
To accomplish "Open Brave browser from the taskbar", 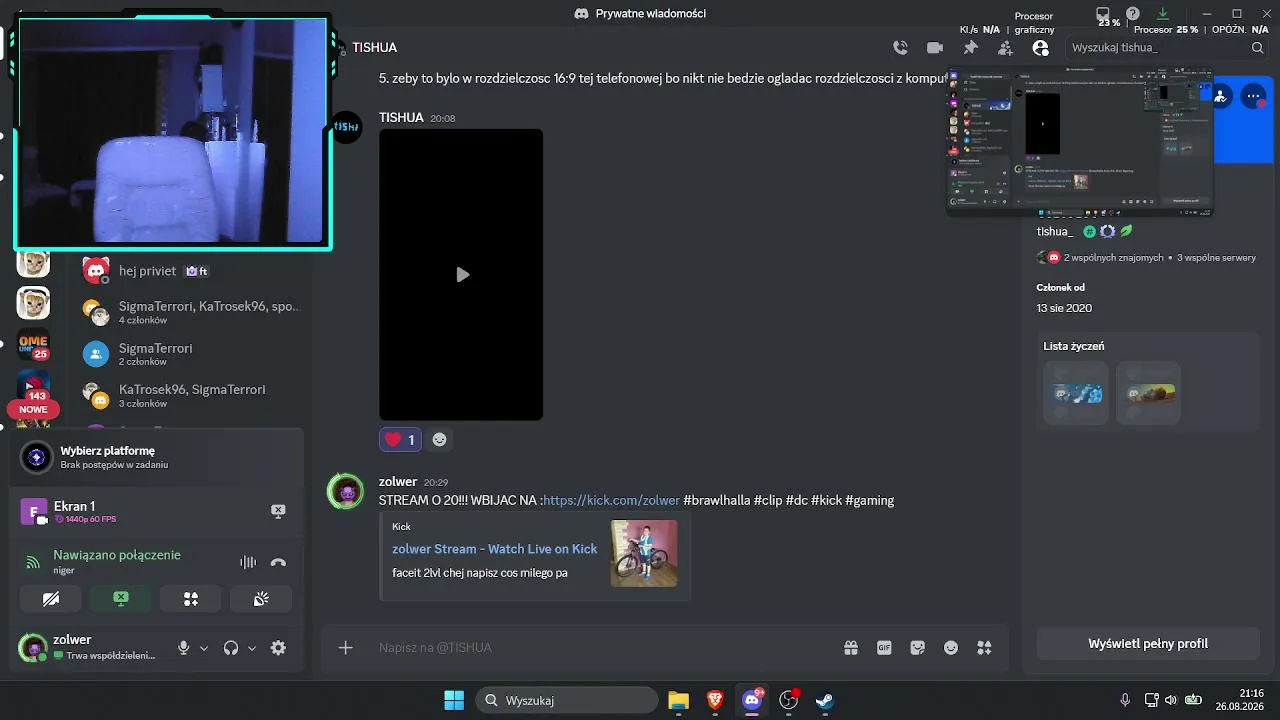I will [715, 700].
